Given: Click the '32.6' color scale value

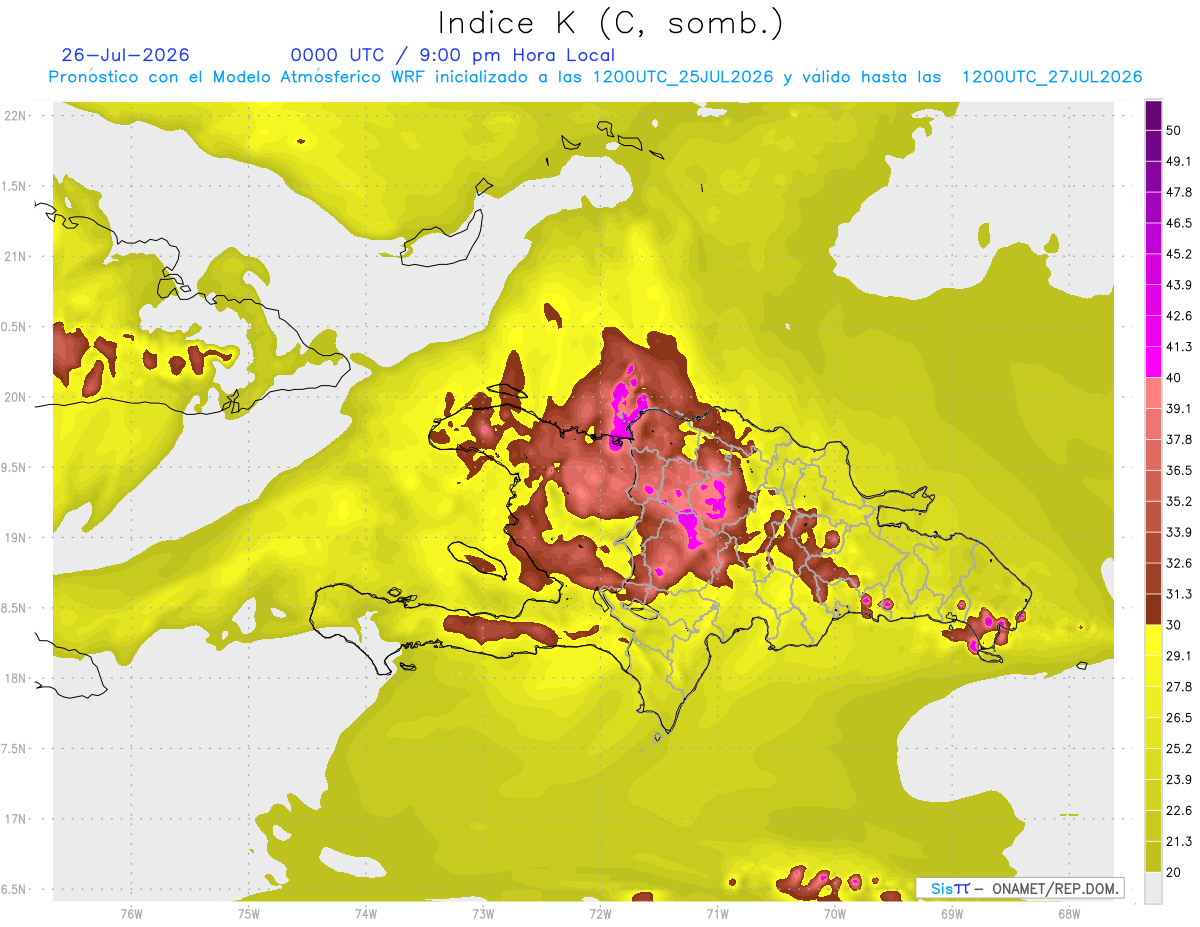Looking at the screenshot, I should (x=1179, y=563).
